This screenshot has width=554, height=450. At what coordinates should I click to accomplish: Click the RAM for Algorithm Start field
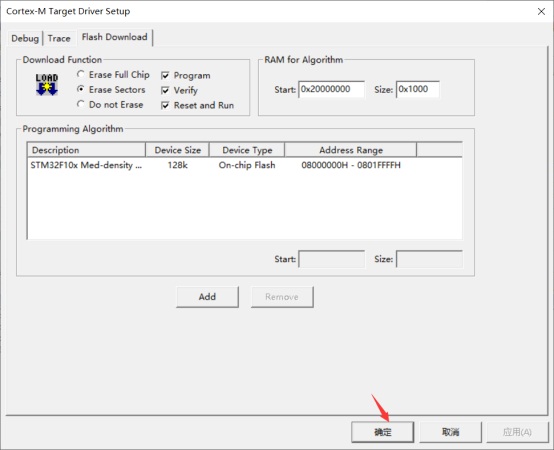[331, 89]
